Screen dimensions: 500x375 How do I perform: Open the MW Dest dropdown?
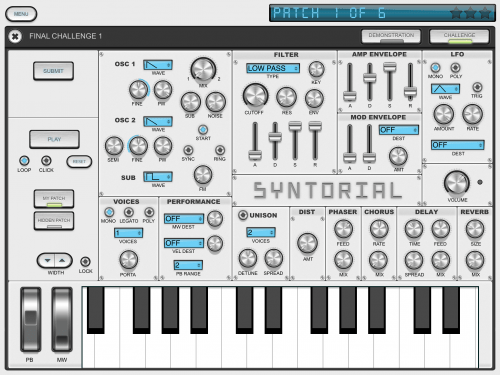click(184, 219)
